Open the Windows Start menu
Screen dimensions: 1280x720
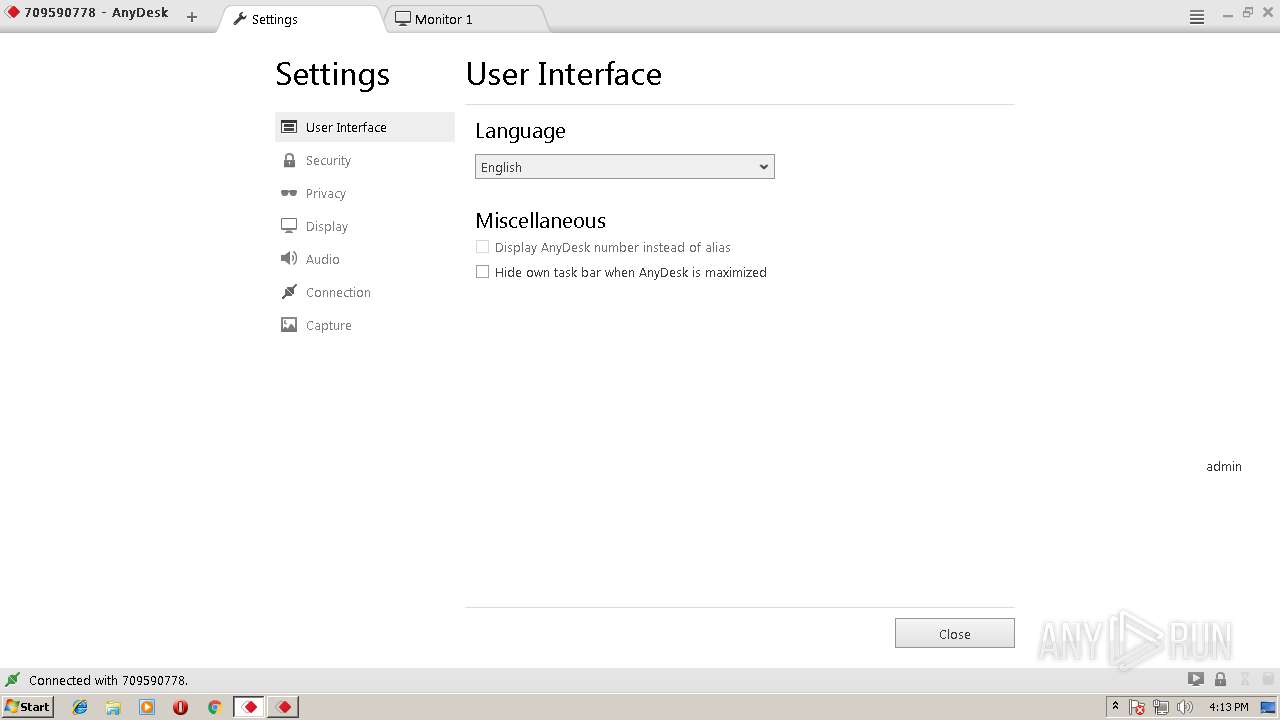28,707
